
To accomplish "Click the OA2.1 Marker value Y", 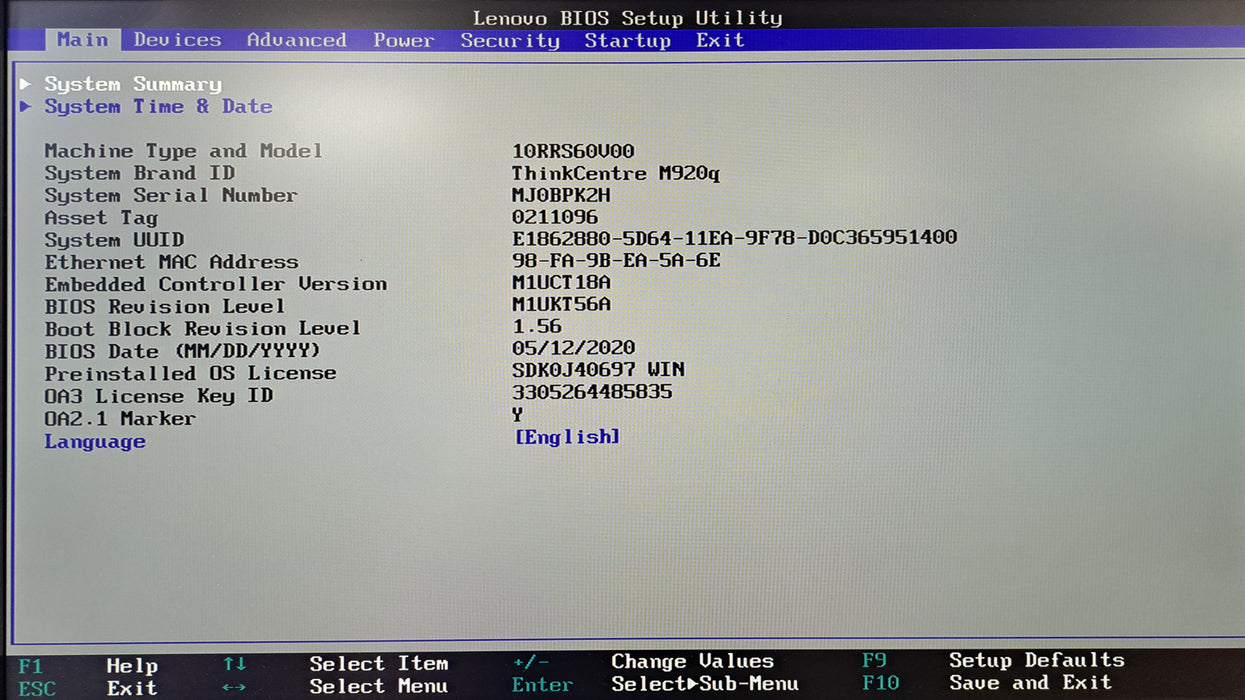I will coord(517,414).
